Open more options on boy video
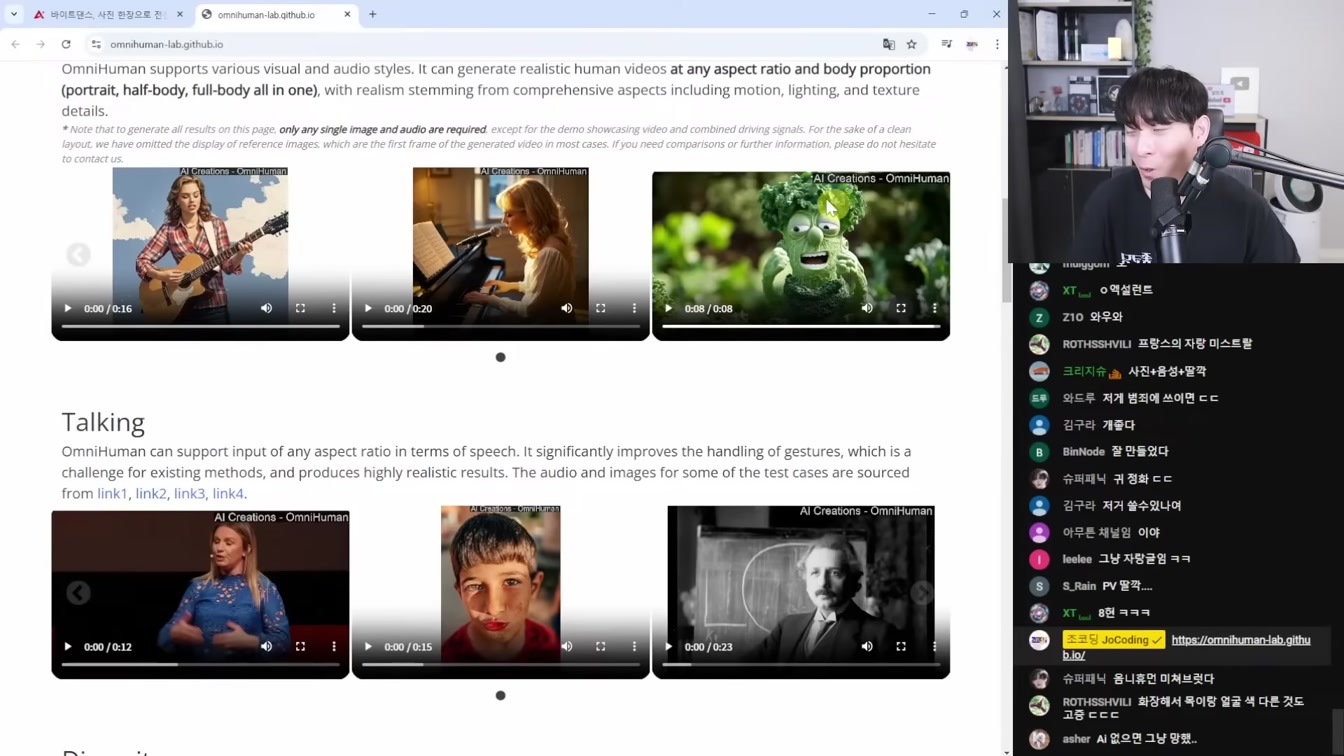The width and height of the screenshot is (1344, 756). (x=634, y=646)
